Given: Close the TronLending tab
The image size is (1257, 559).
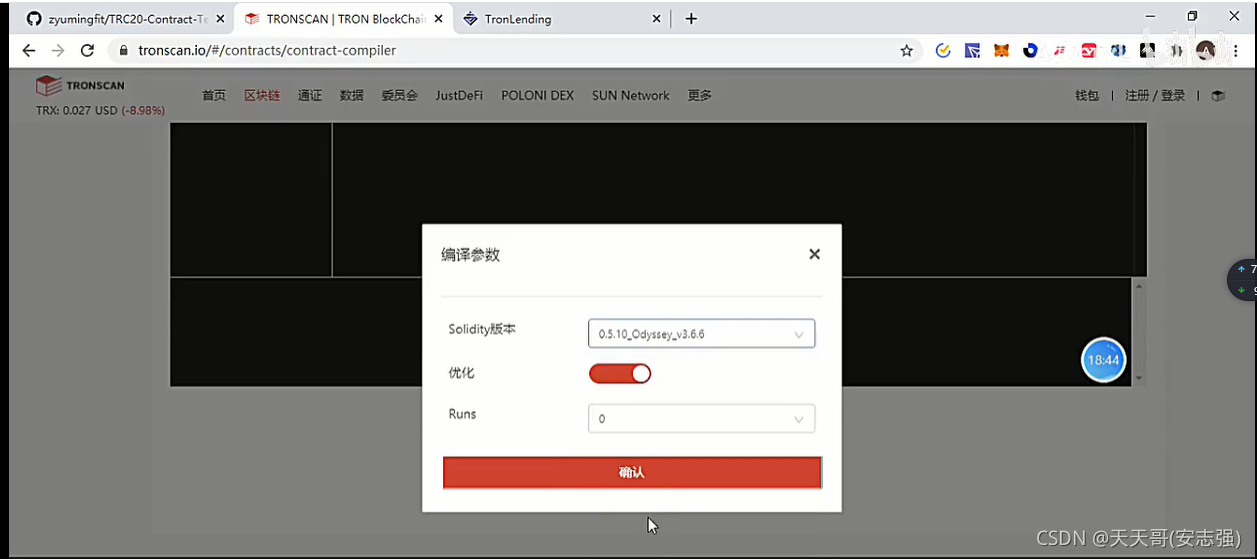Looking at the screenshot, I should coord(657,19).
